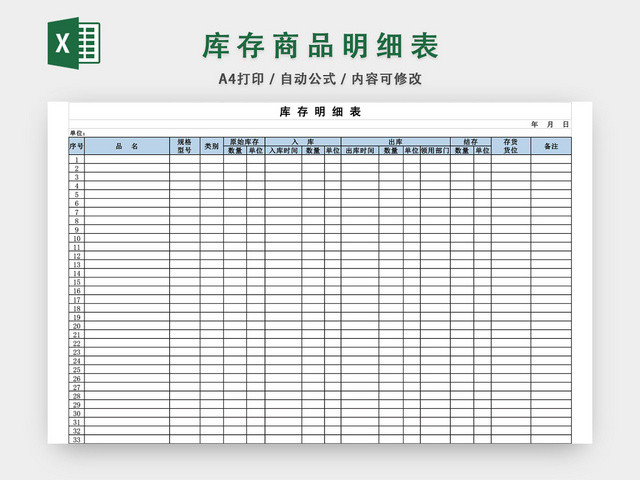
Task: Click 数量 subheader under 出库
Action: (x=391, y=150)
